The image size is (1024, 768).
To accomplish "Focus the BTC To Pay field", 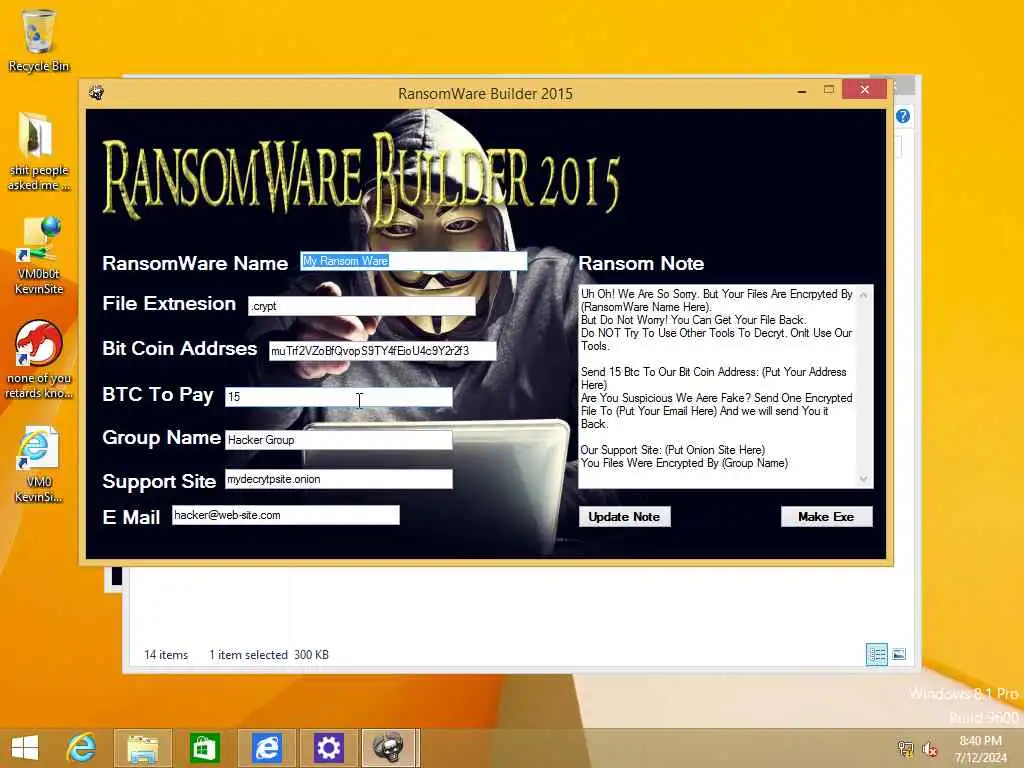I will coord(338,396).
